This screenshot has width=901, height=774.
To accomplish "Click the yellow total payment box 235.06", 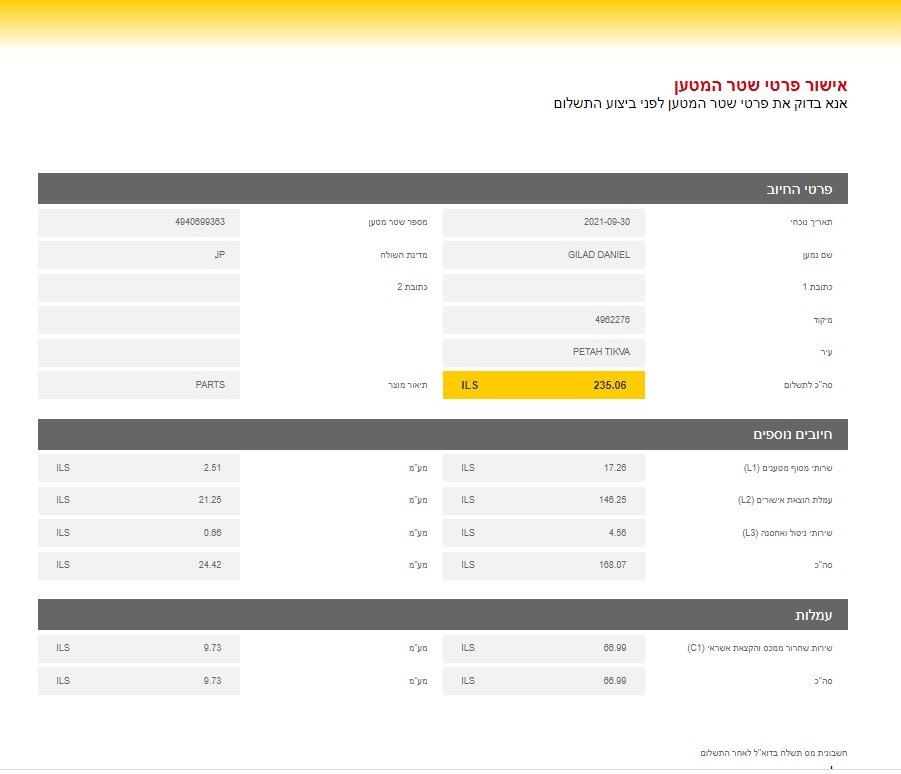I will (x=544, y=385).
